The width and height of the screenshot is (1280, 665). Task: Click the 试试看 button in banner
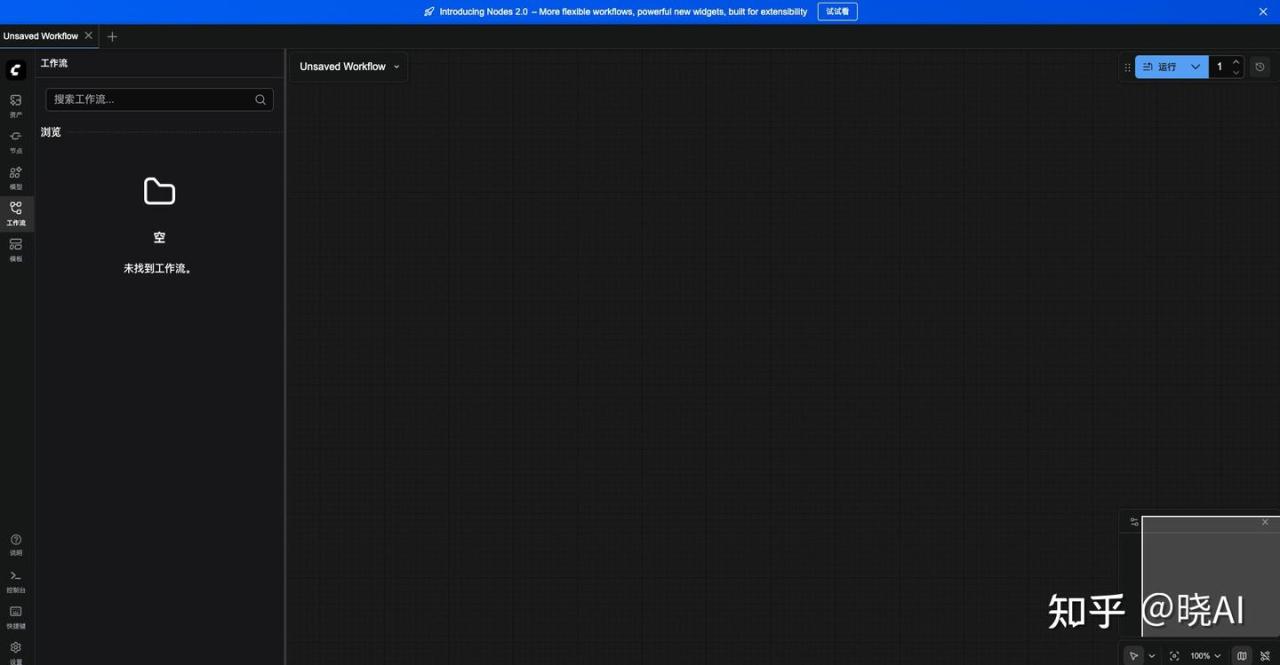point(837,12)
